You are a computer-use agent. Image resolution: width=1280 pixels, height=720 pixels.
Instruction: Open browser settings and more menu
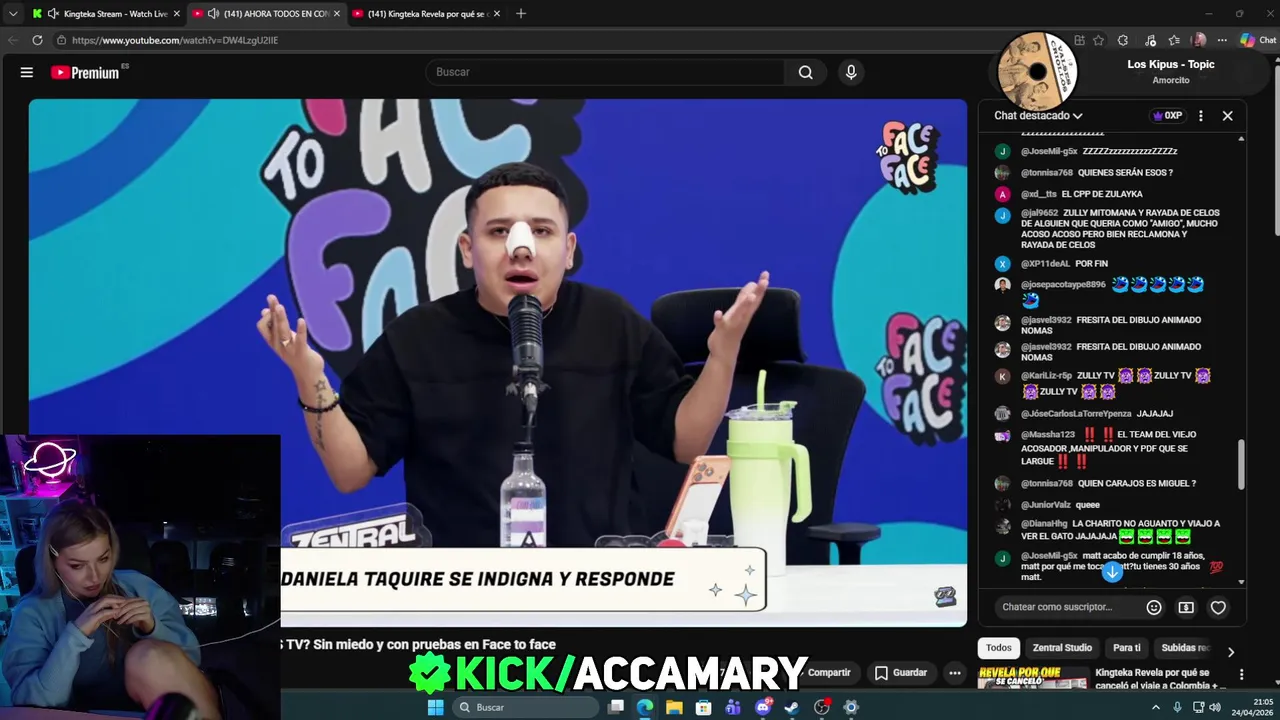1222,40
